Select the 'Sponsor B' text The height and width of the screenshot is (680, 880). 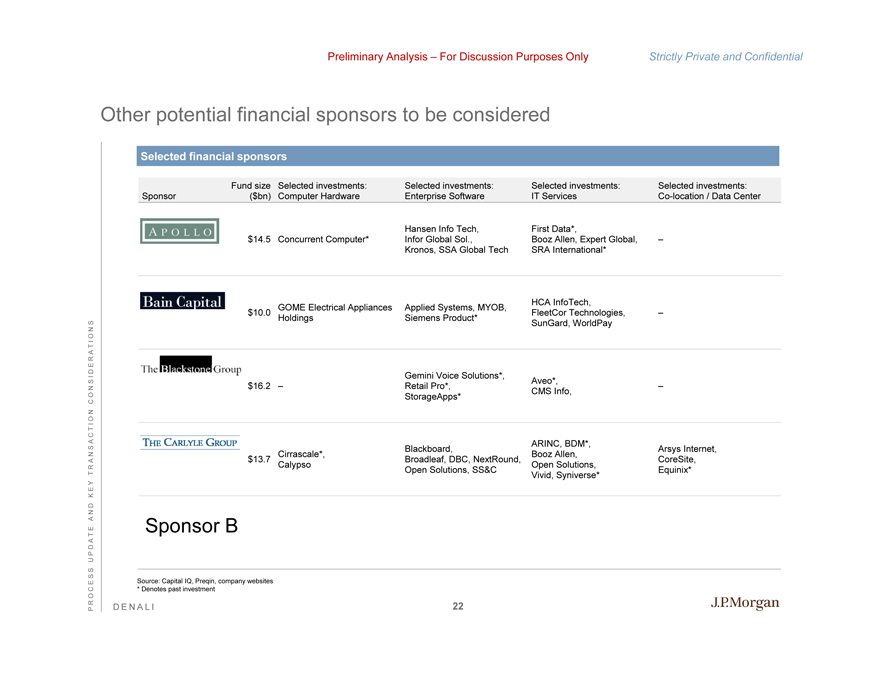191,525
